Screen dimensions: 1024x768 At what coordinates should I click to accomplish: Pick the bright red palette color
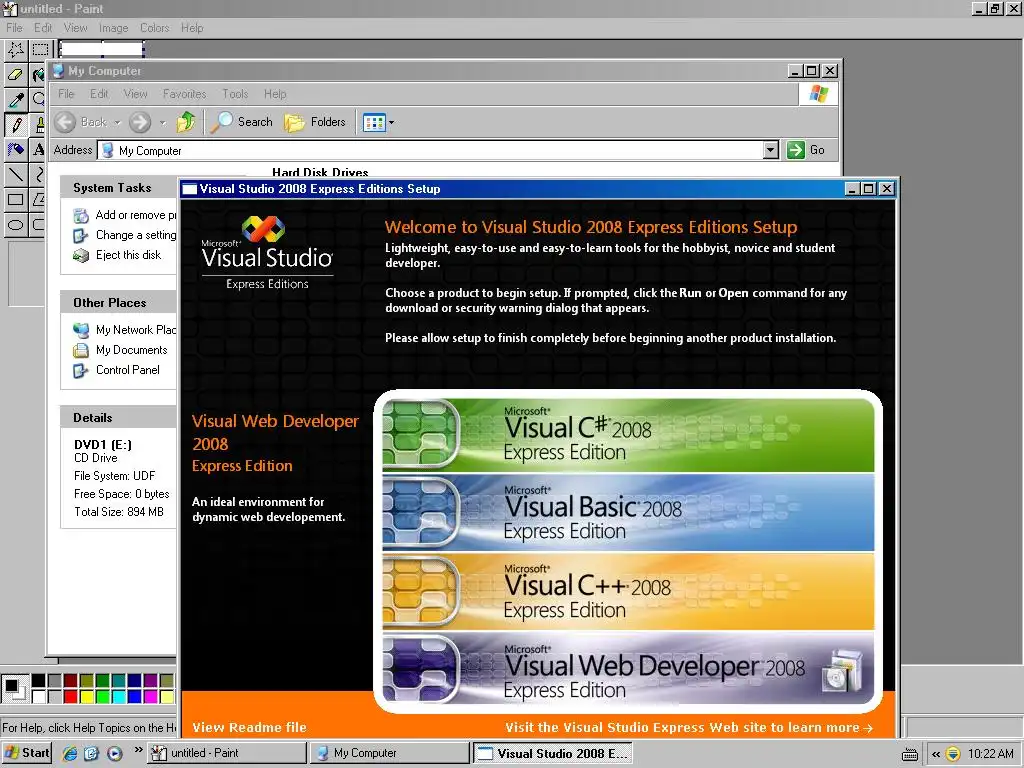pos(71,697)
